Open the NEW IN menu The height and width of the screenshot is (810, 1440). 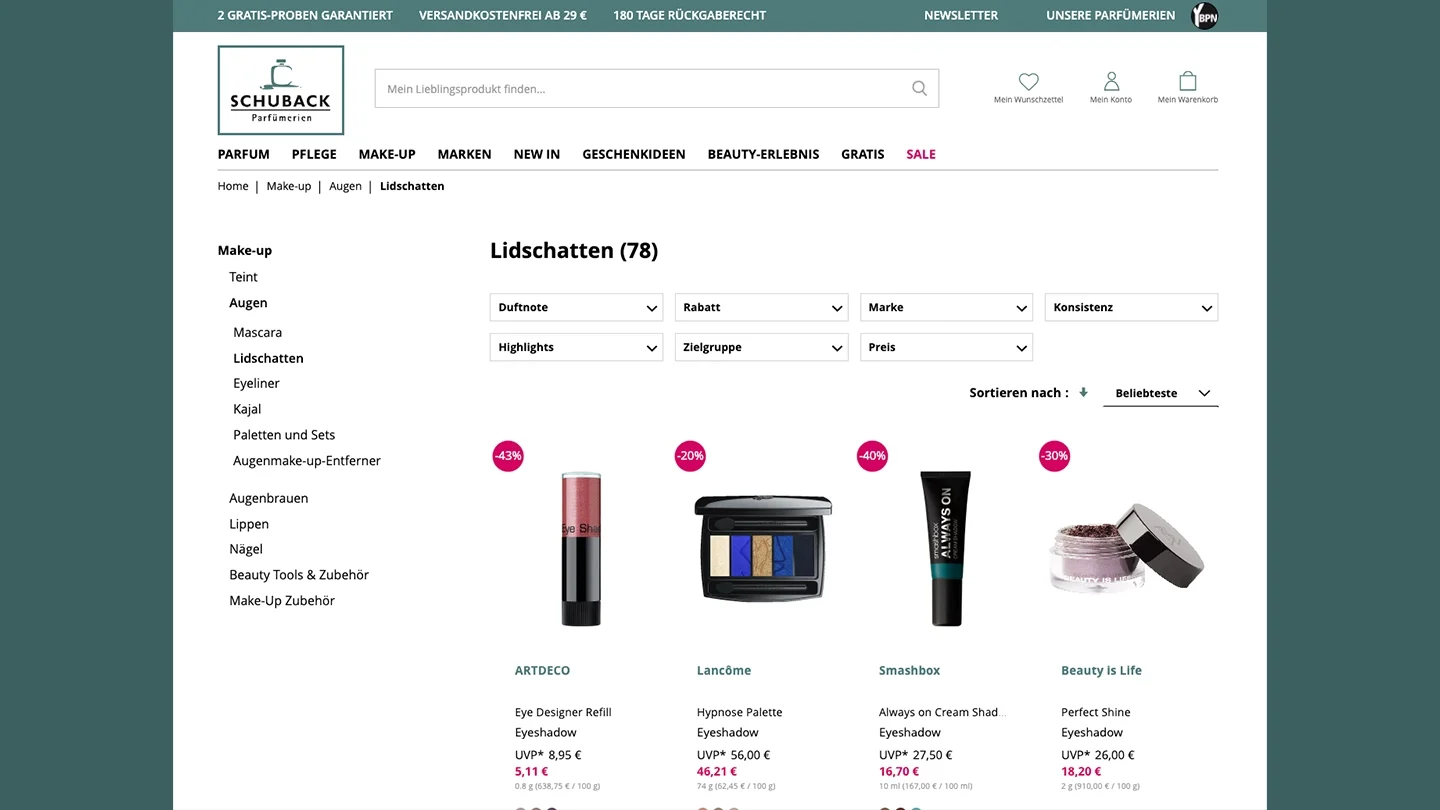click(537, 154)
